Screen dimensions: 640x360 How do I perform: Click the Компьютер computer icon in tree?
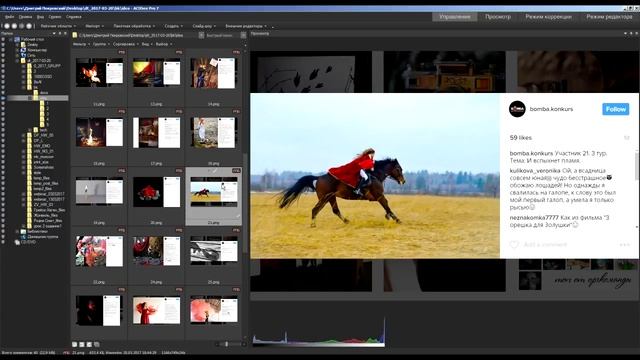point(23,50)
